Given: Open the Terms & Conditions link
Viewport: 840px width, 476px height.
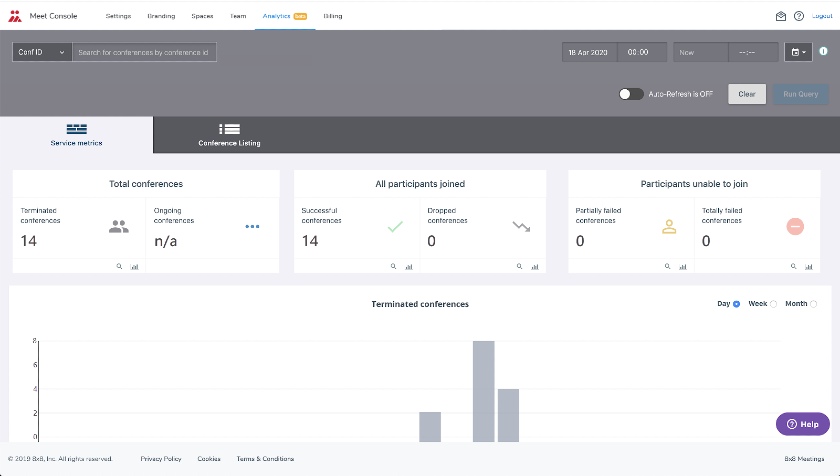Looking at the screenshot, I should coord(265,459).
